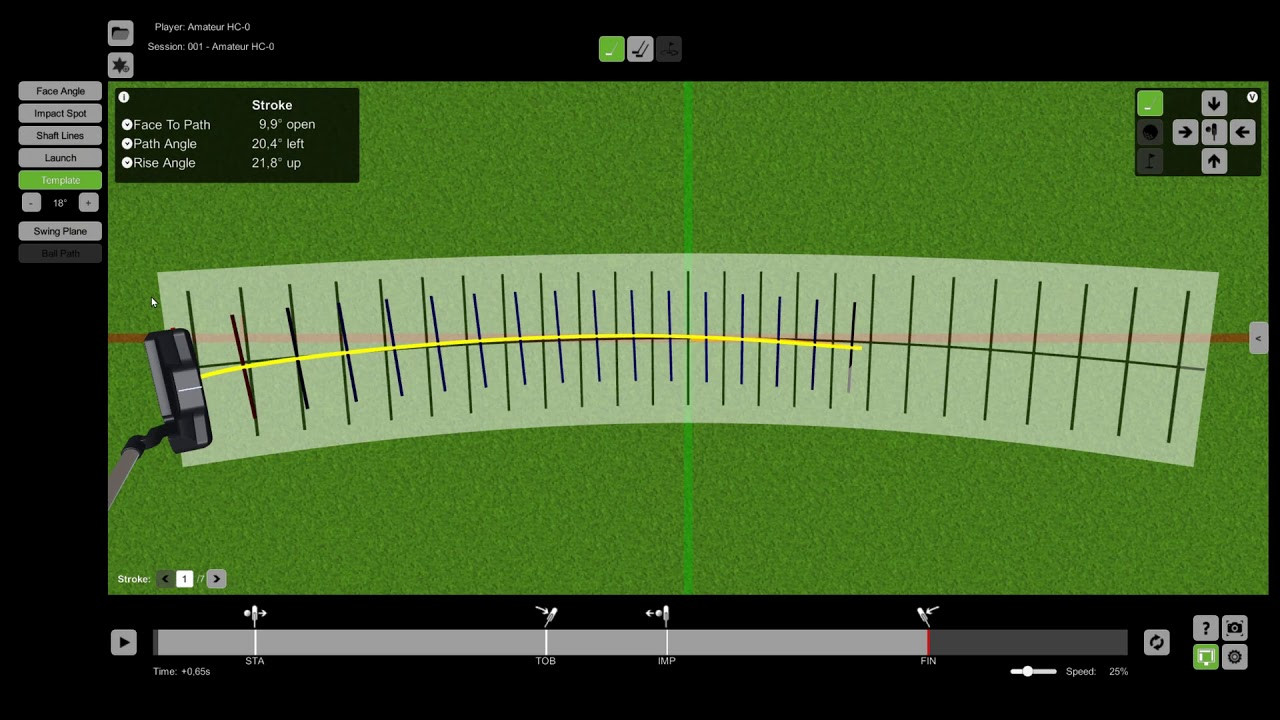Click the Impact Spot button

(60, 113)
